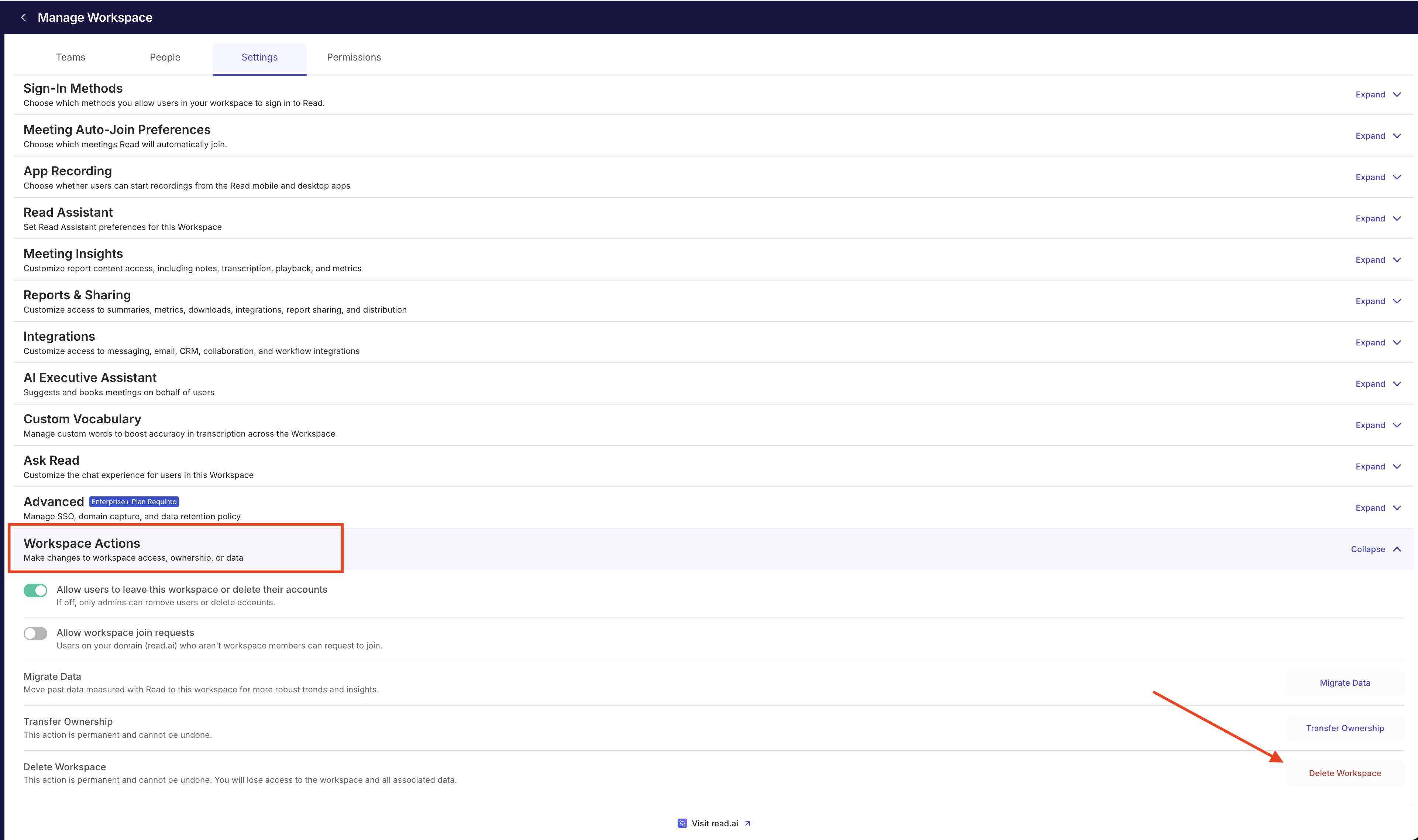Click chevron icon for Sign-In Methods
This screenshot has width=1418, height=840.
[1397, 94]
